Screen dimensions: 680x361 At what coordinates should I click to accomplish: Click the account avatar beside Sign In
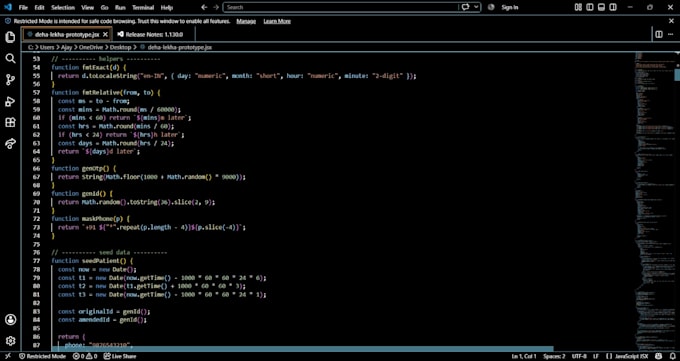[491, 7]
